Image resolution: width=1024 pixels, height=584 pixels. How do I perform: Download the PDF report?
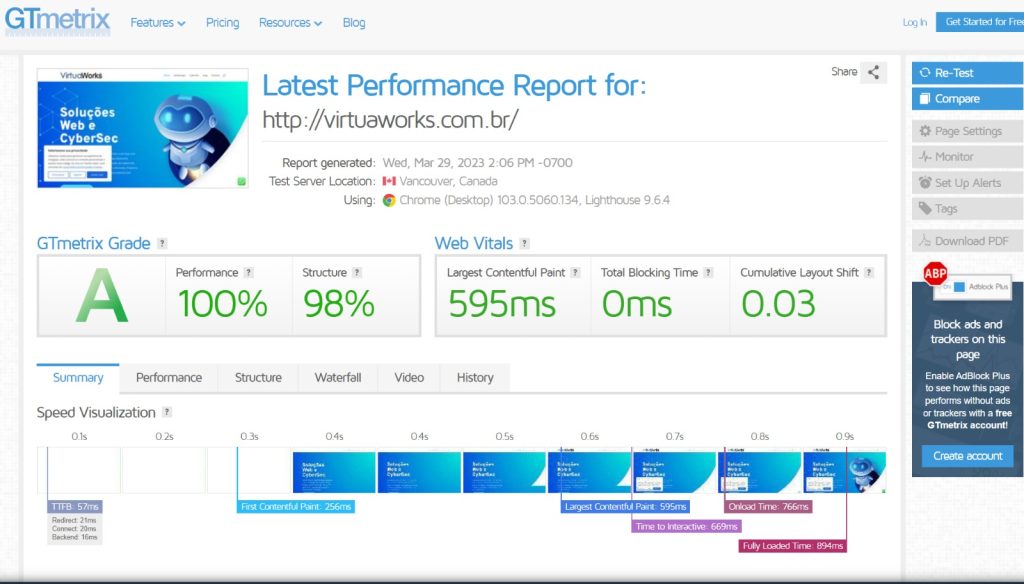967,241
